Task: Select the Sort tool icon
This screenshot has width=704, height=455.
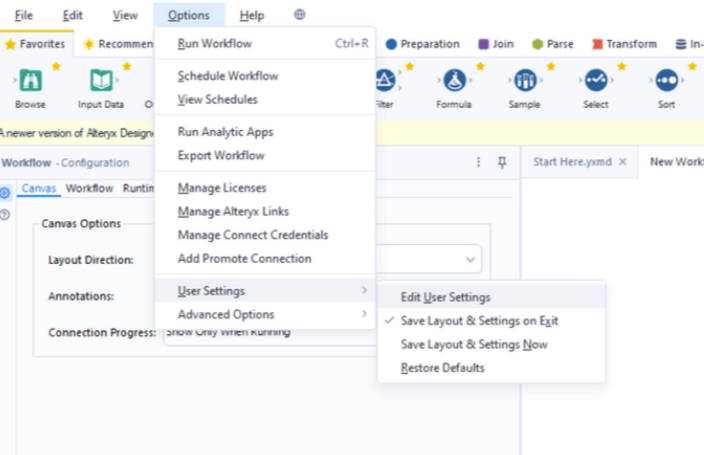Action: click(x=667, y=81)
